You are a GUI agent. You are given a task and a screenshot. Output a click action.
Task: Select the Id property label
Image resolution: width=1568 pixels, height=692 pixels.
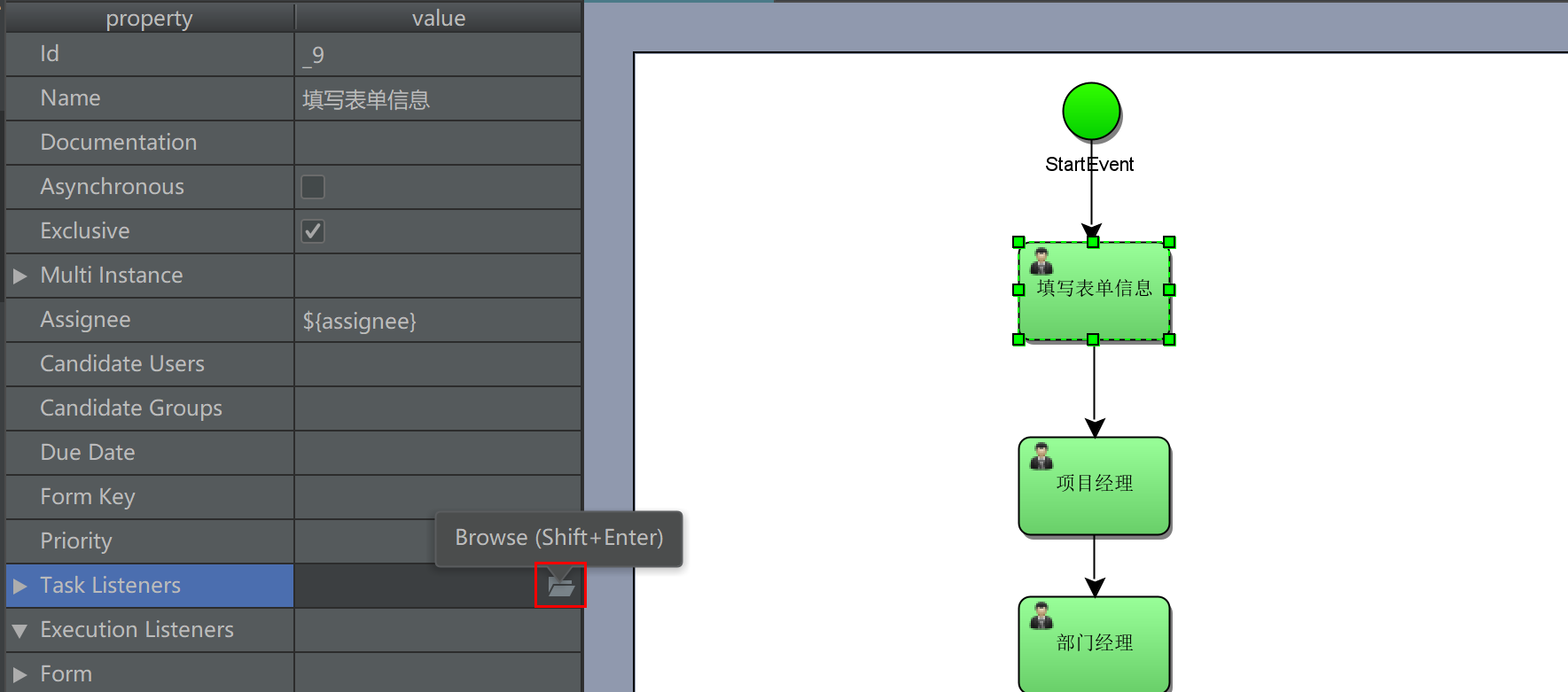click(x=50, y=54)
